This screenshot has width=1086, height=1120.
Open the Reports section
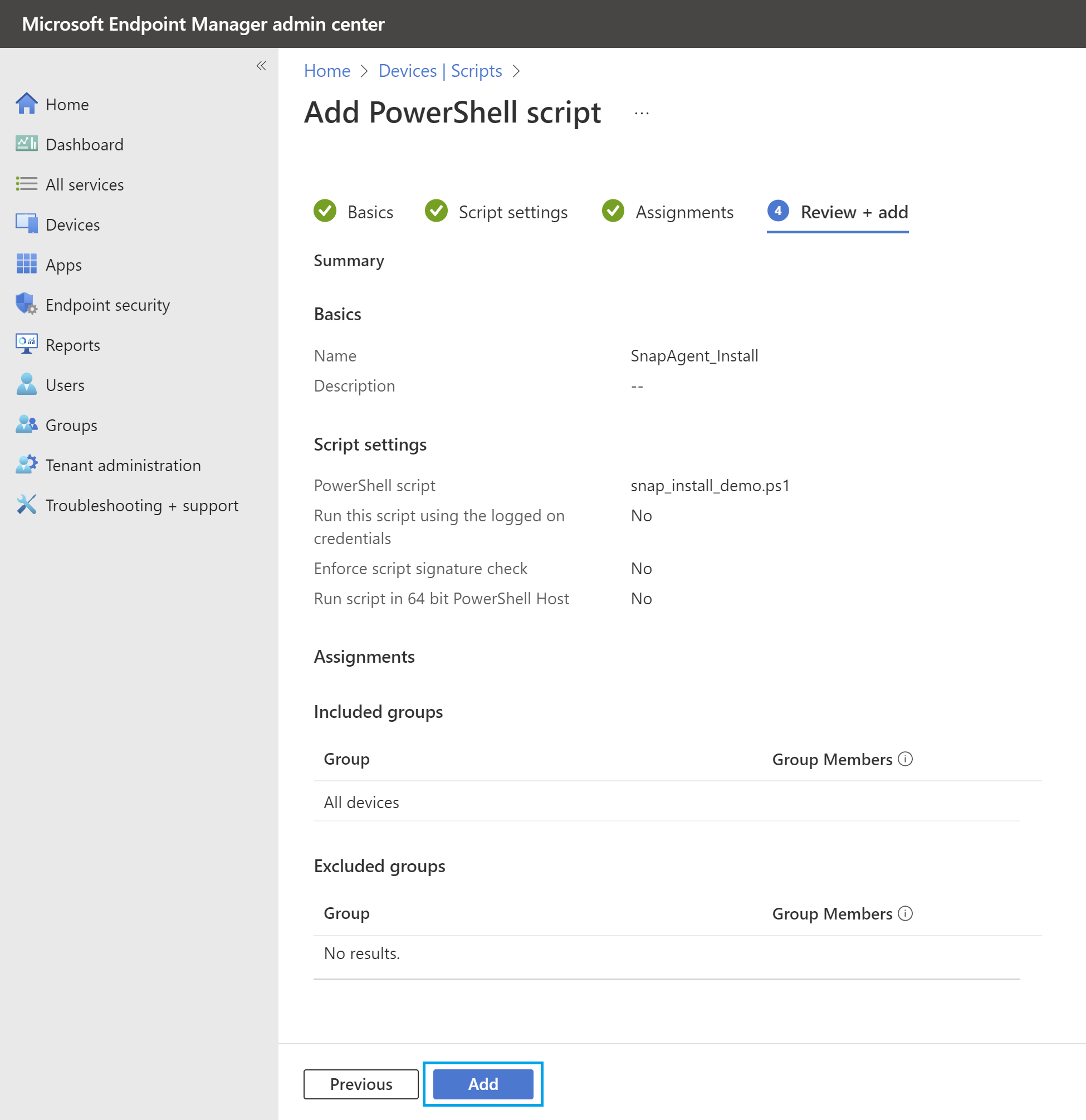pyautogui.click(x=73, y=345)
